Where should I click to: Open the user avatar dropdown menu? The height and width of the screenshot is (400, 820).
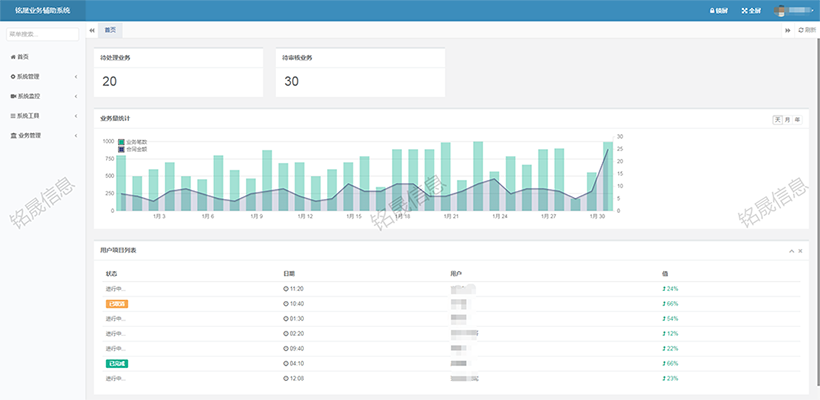[x=795, y=10]
